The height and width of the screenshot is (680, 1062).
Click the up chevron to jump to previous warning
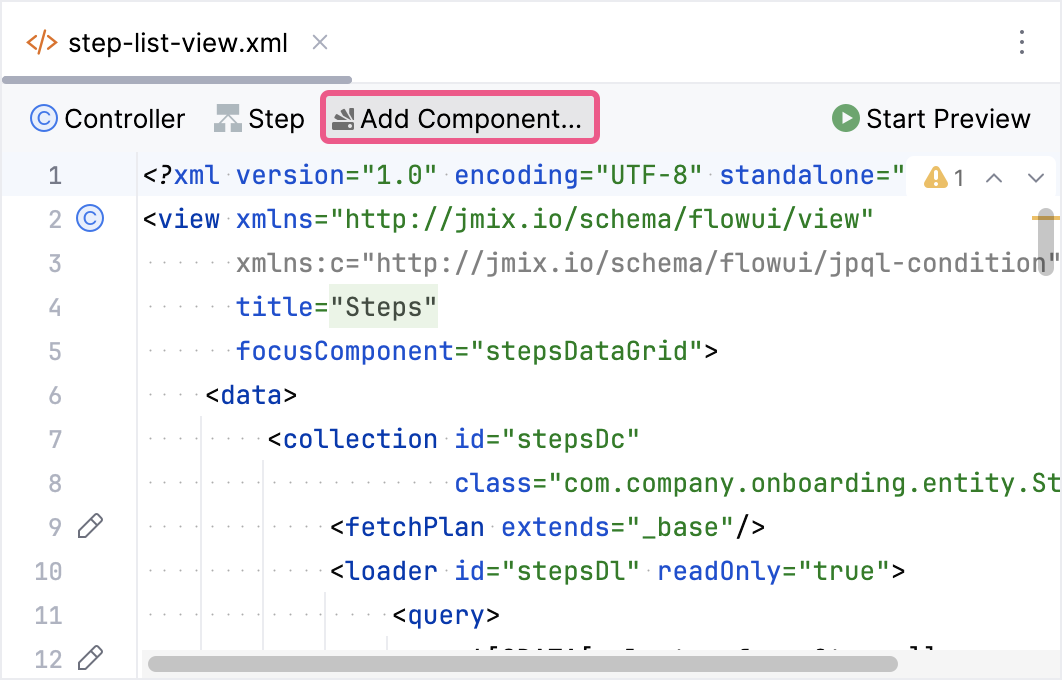pyautogui.click(x=995, y=177)
